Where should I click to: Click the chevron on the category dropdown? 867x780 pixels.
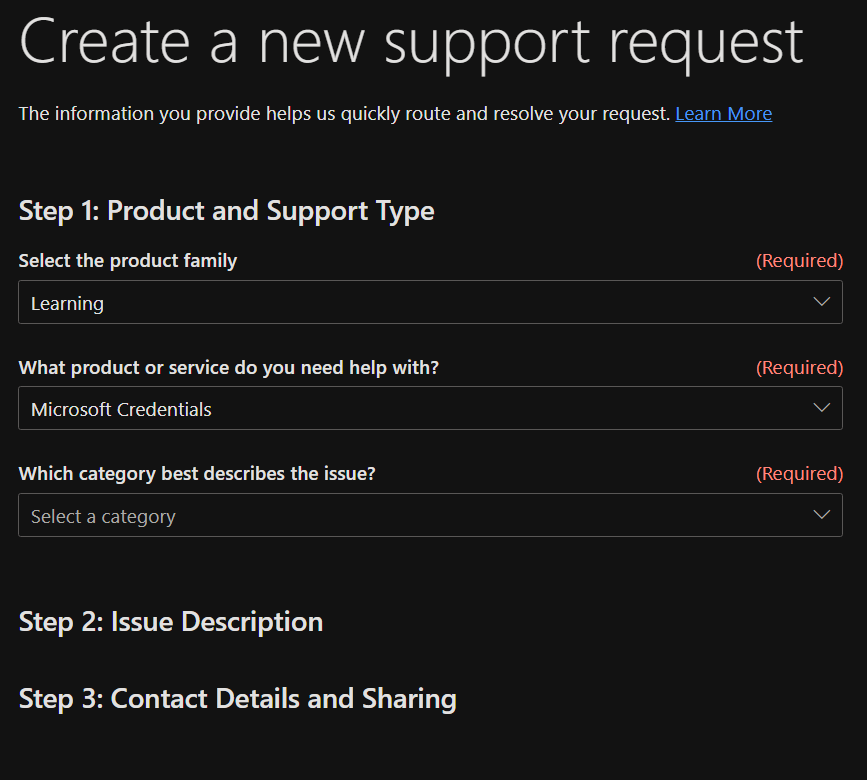coord(821,515)
